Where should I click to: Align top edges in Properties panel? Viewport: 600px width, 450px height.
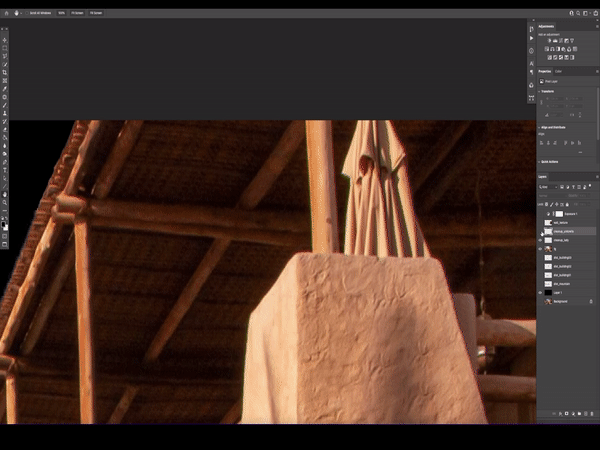click(566, 143)
